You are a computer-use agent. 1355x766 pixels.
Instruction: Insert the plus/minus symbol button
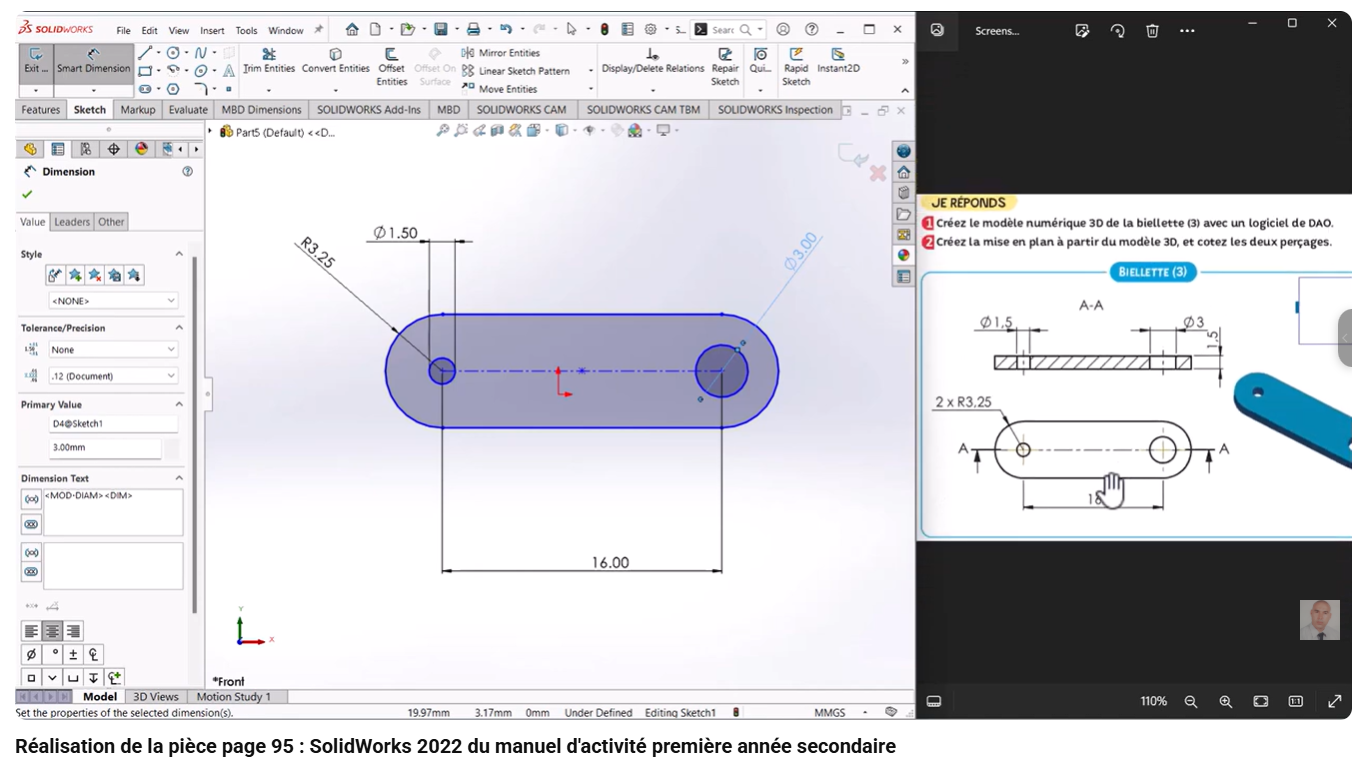click(x=73, y=655)
